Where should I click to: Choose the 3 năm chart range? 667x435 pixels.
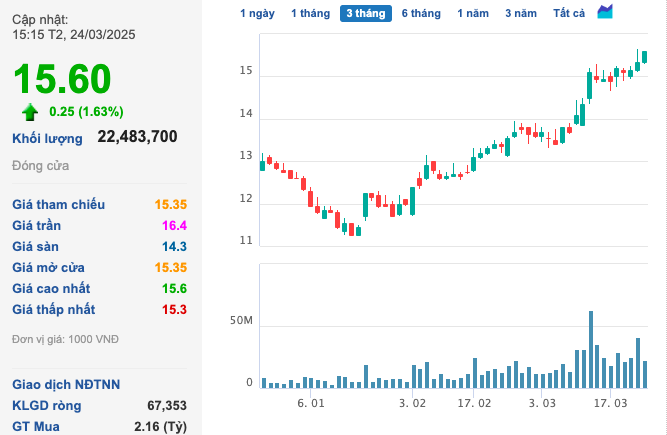(x=521, y=13)
